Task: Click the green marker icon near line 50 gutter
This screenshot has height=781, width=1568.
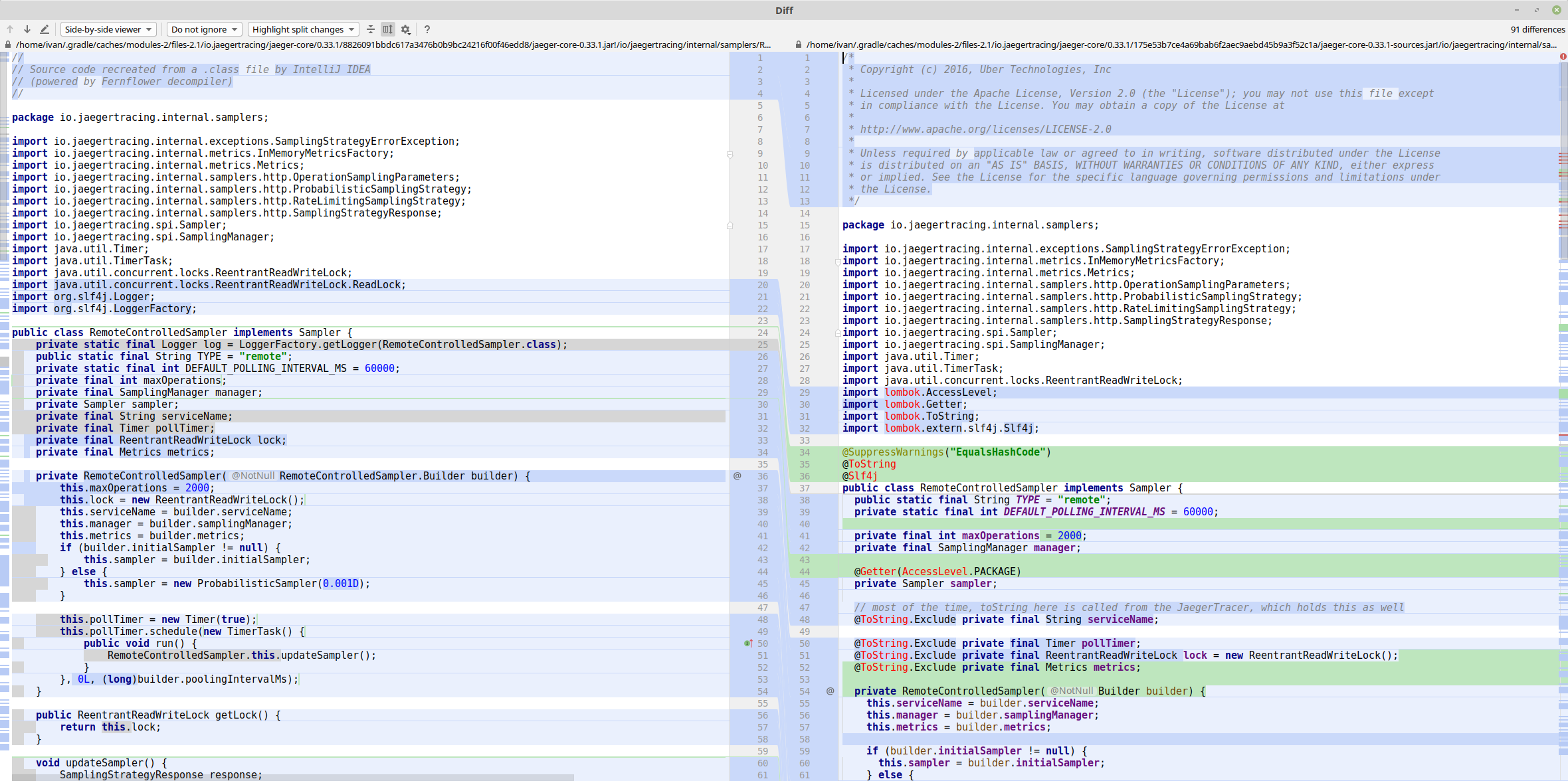Action: coord(748,643)
